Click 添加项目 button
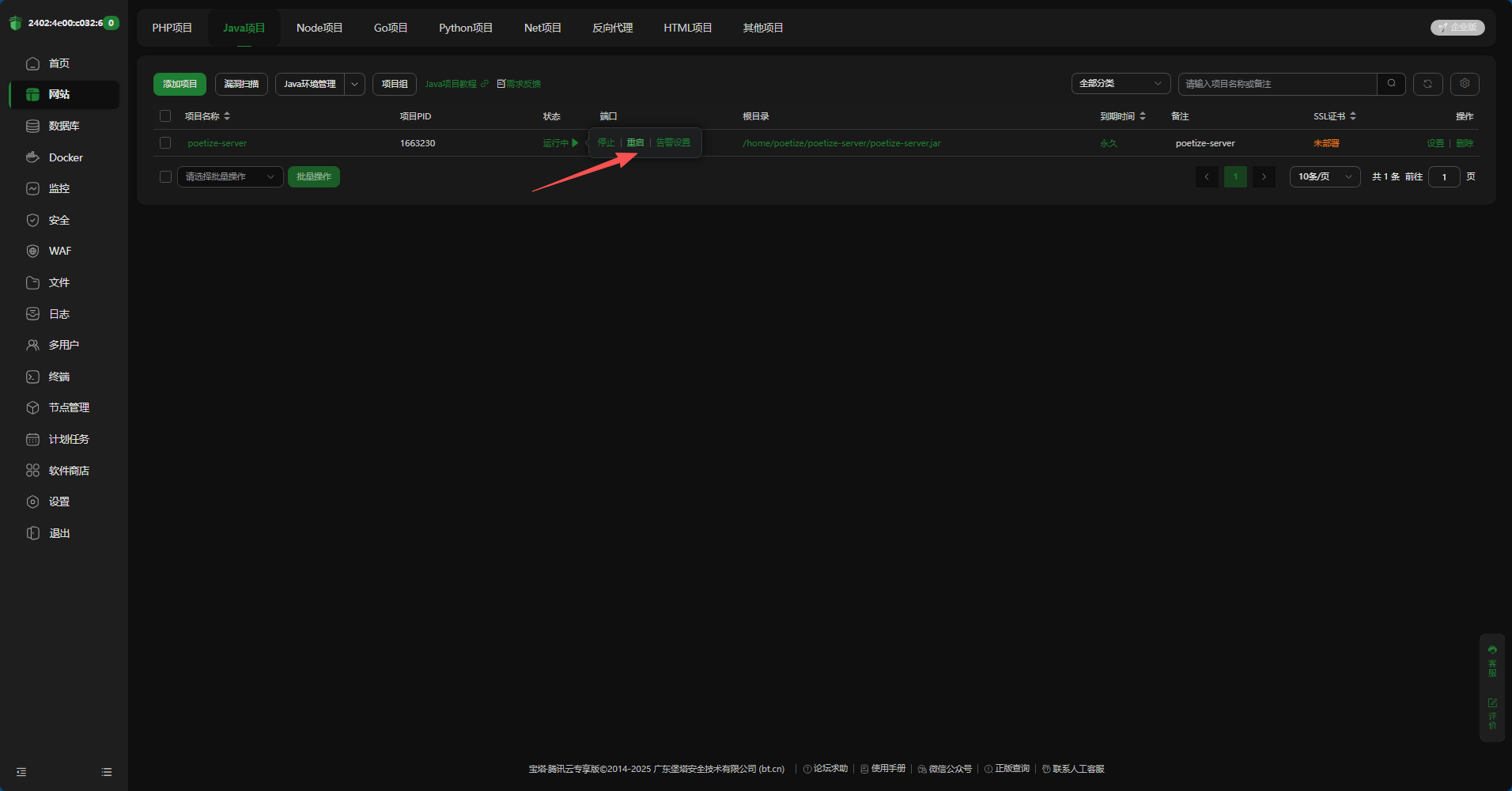 (x=180, y=84)
